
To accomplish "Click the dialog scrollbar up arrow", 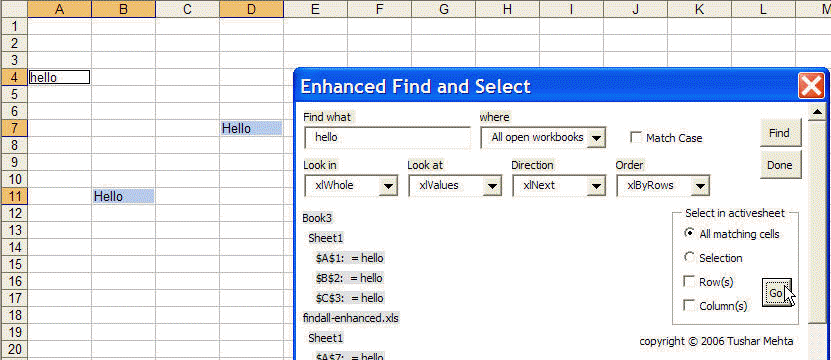I will [817, 112].
